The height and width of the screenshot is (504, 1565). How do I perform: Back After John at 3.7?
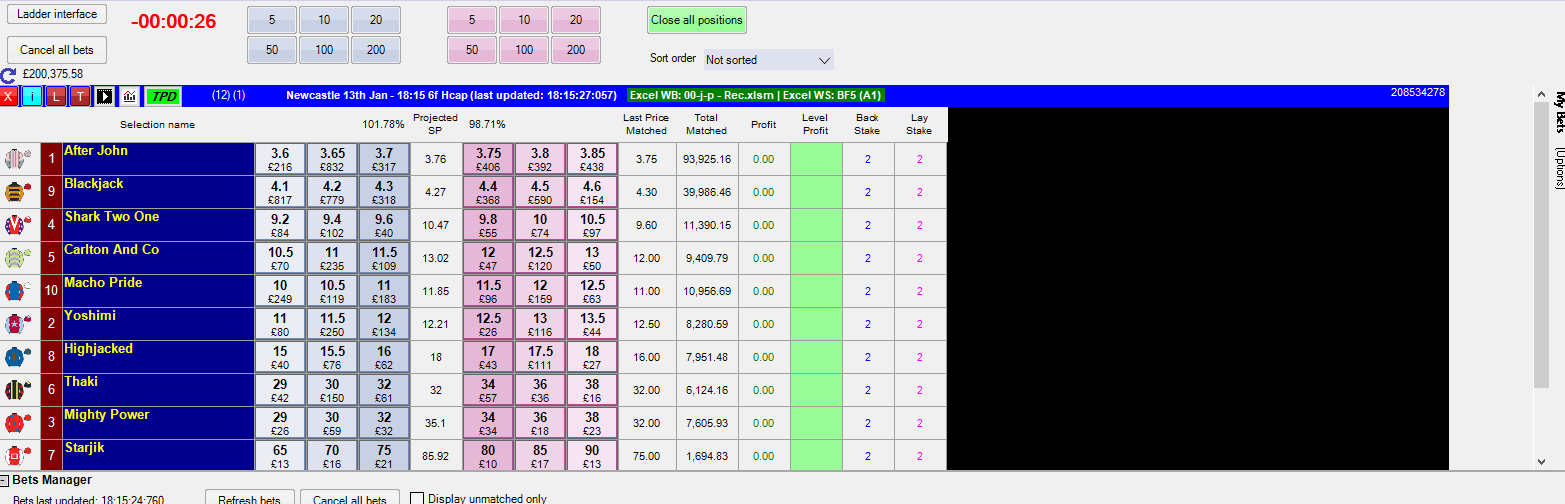[384, 159]
